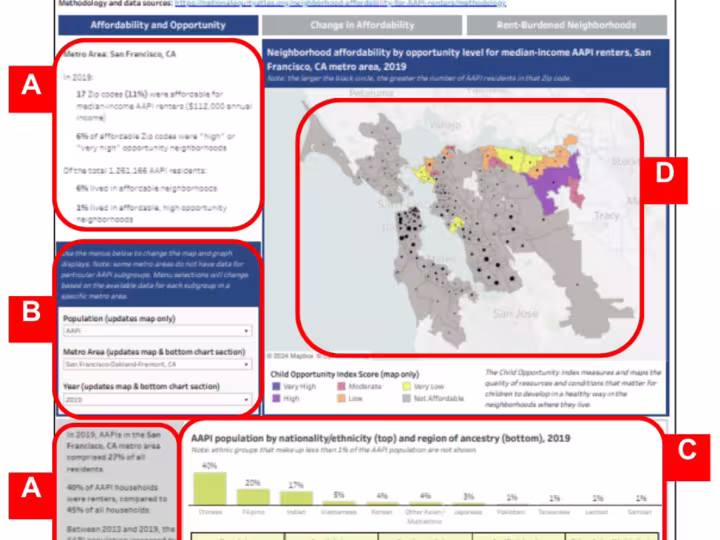The width and height of the screenshot is (720, 540).
Task: Click the Japanese axis label
Action: [x=468, y=512]
